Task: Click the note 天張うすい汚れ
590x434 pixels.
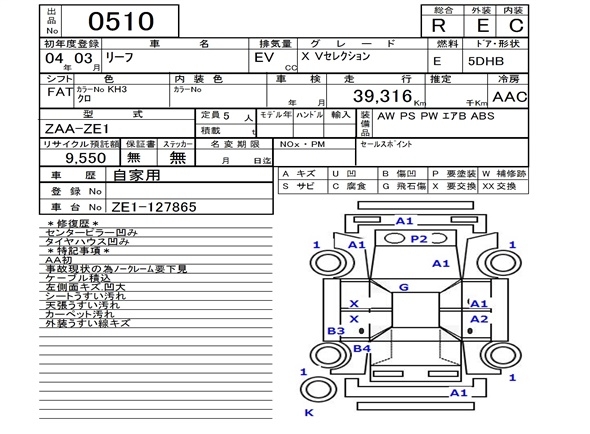Action: [x=82, y=305]
